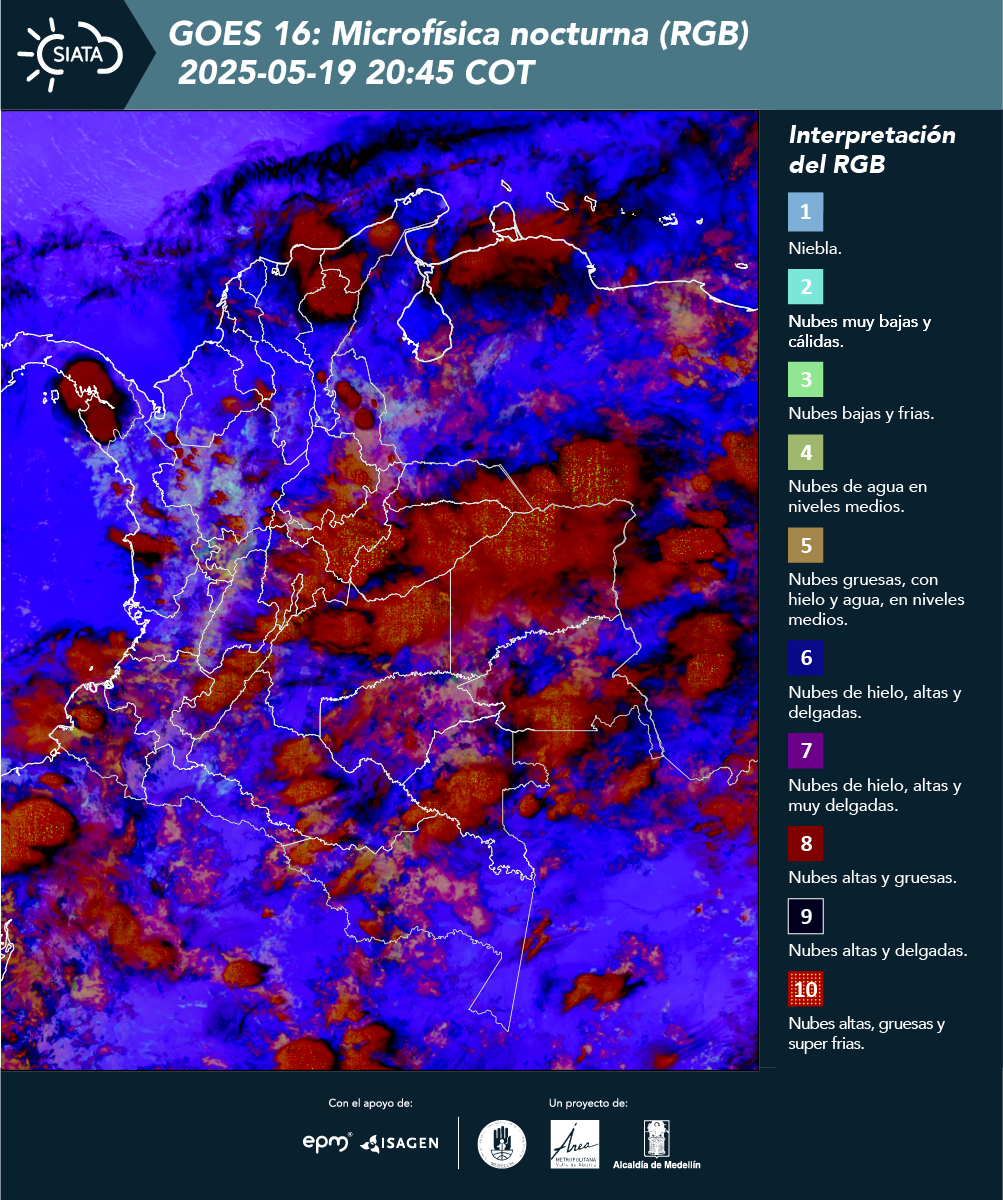1003x1200 pixels.
Task: Click the epm logo
Action: click(327, 1141)
